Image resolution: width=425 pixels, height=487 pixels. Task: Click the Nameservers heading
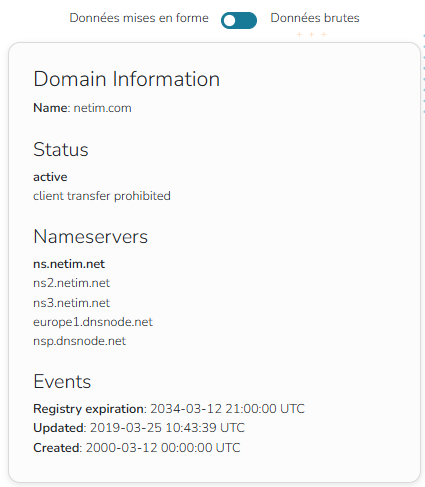click(x=90, y=237)
